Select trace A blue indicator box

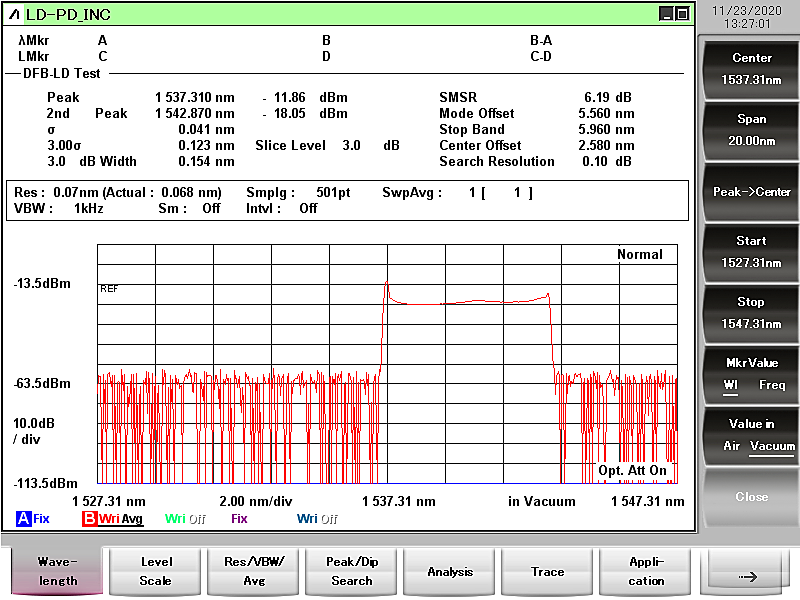coord(24,519)
